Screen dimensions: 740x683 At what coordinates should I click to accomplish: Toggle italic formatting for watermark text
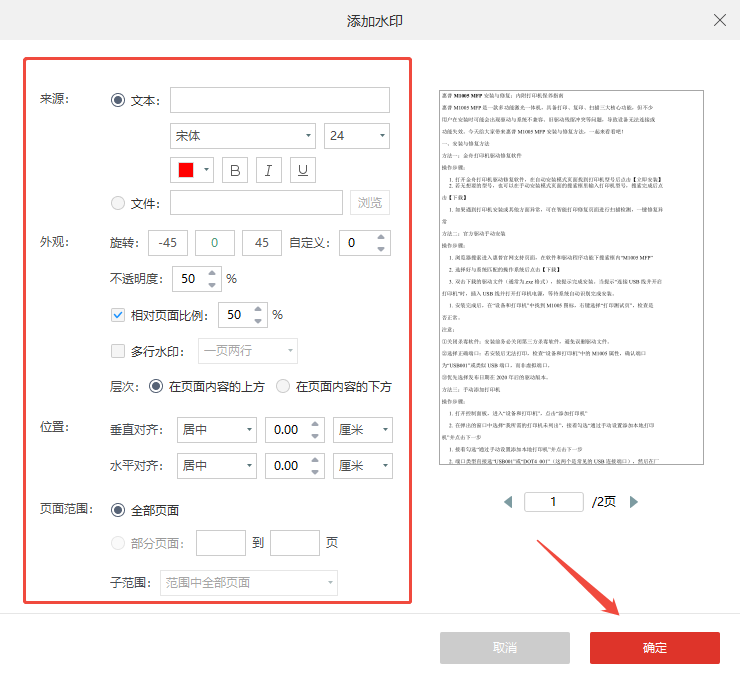click(269, 170)
